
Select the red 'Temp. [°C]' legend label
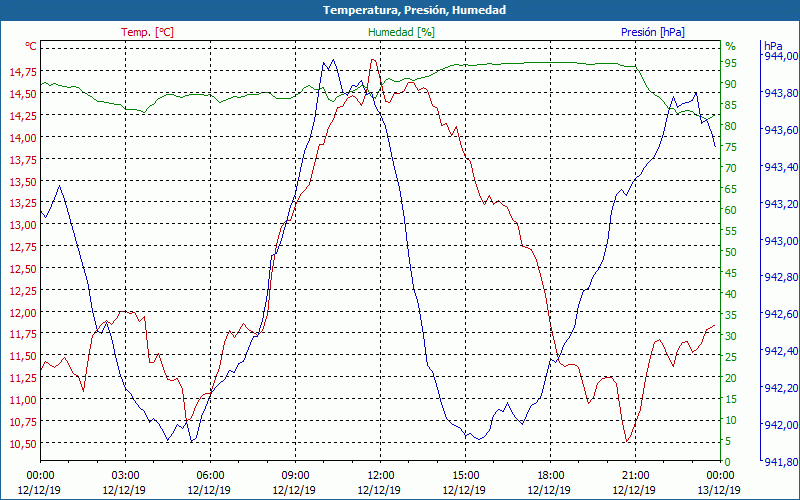point(147,32)
